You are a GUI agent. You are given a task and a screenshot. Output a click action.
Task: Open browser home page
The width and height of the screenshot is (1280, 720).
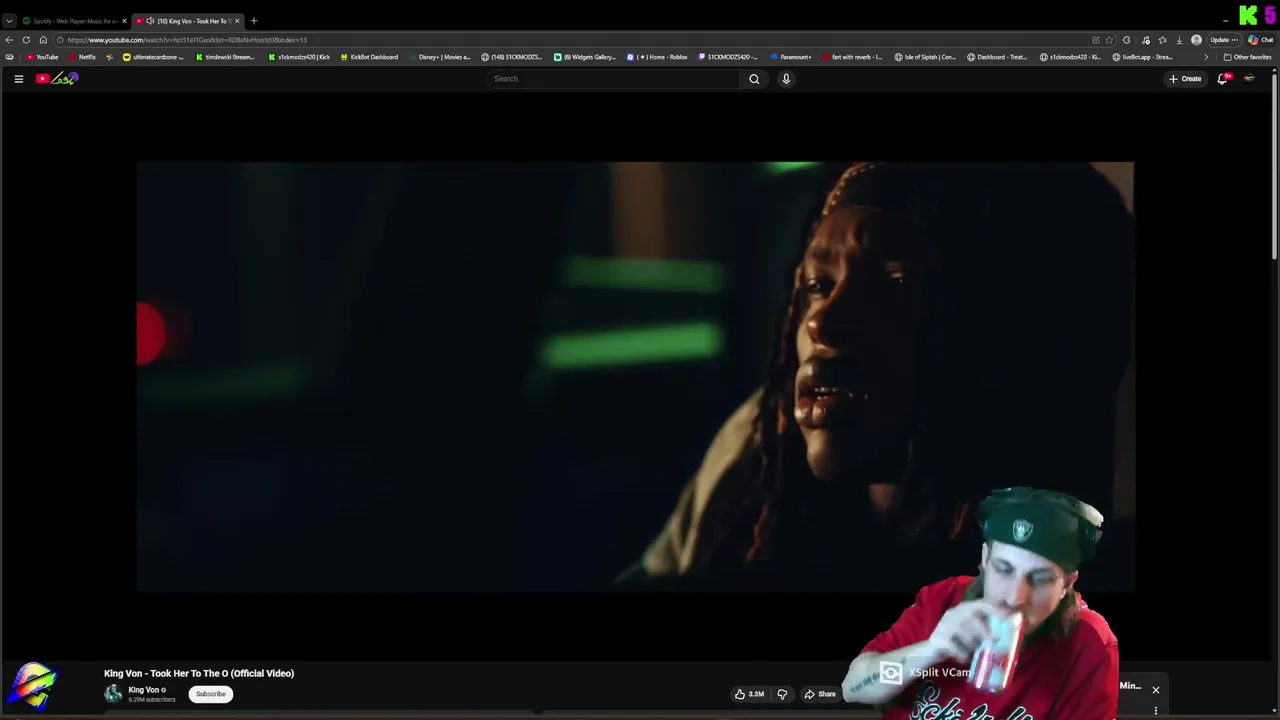tap(43, 40)
